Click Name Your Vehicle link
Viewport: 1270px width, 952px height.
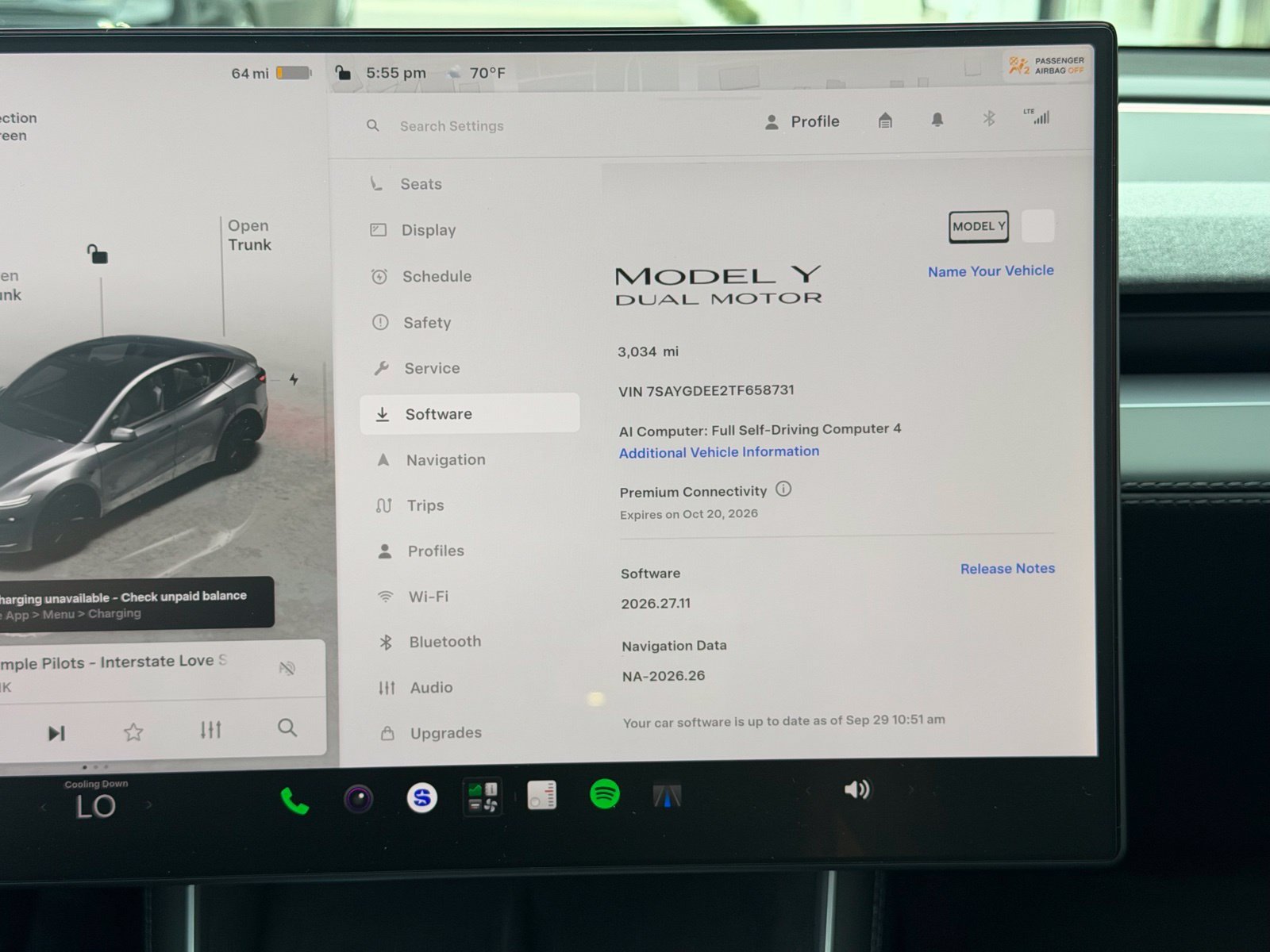(x=991, y=271)
